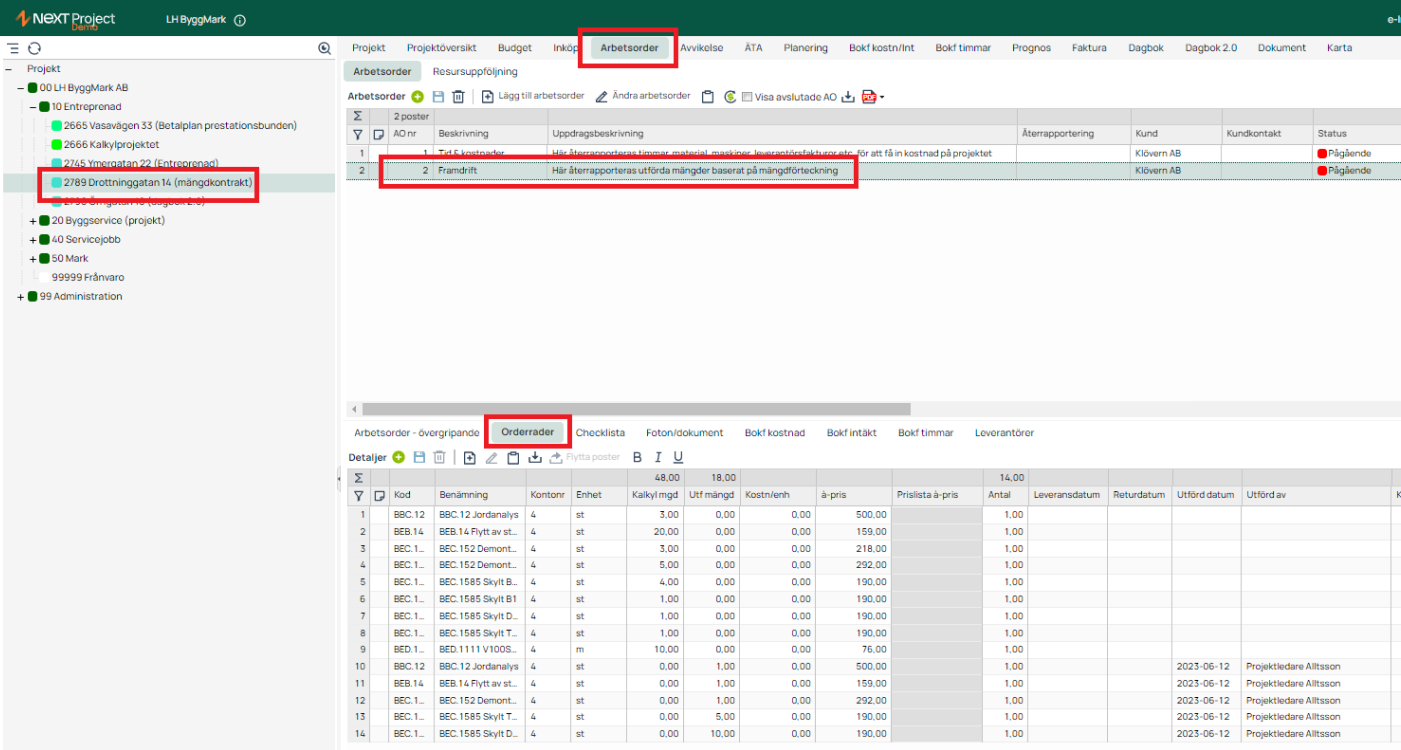The image size is (1401, 750).
Task: Click add-document icon in Detaljer toolbar
Action: [470, 457]
